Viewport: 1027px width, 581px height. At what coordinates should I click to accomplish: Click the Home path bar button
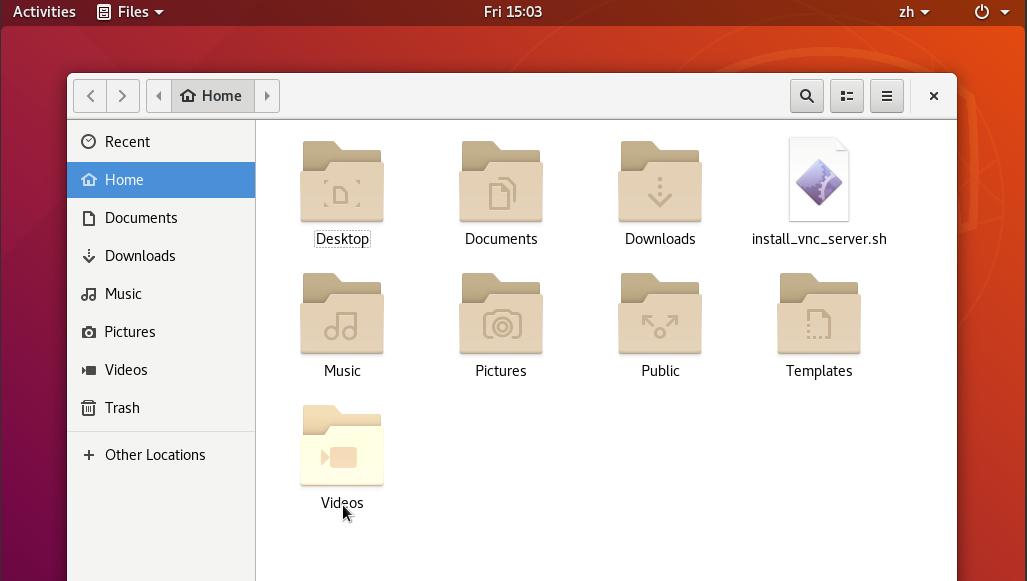click(212, 96)
